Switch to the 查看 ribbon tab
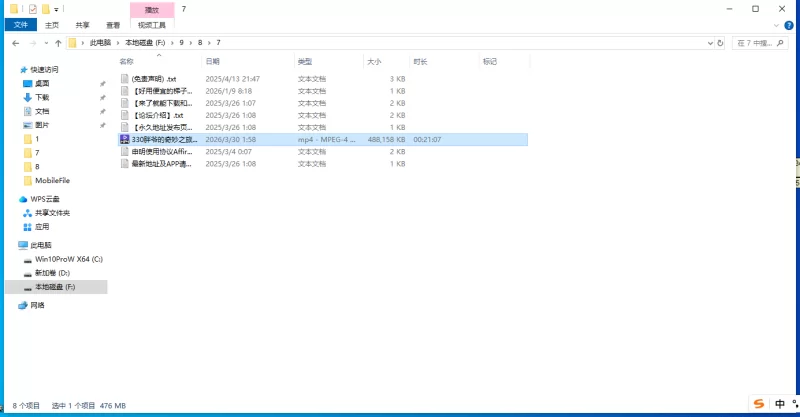The width and height of the screenshot is (800, 417). tap(113, 25)
